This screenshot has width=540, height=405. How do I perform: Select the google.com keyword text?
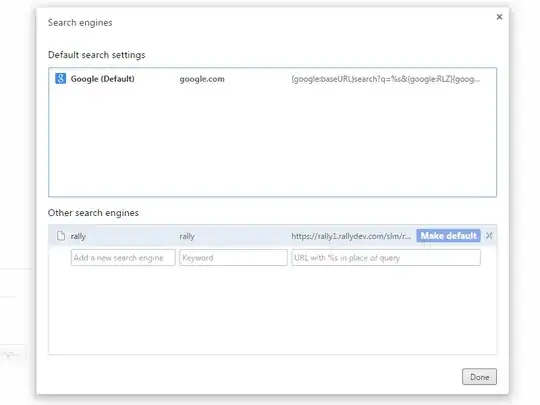[202, 79]
